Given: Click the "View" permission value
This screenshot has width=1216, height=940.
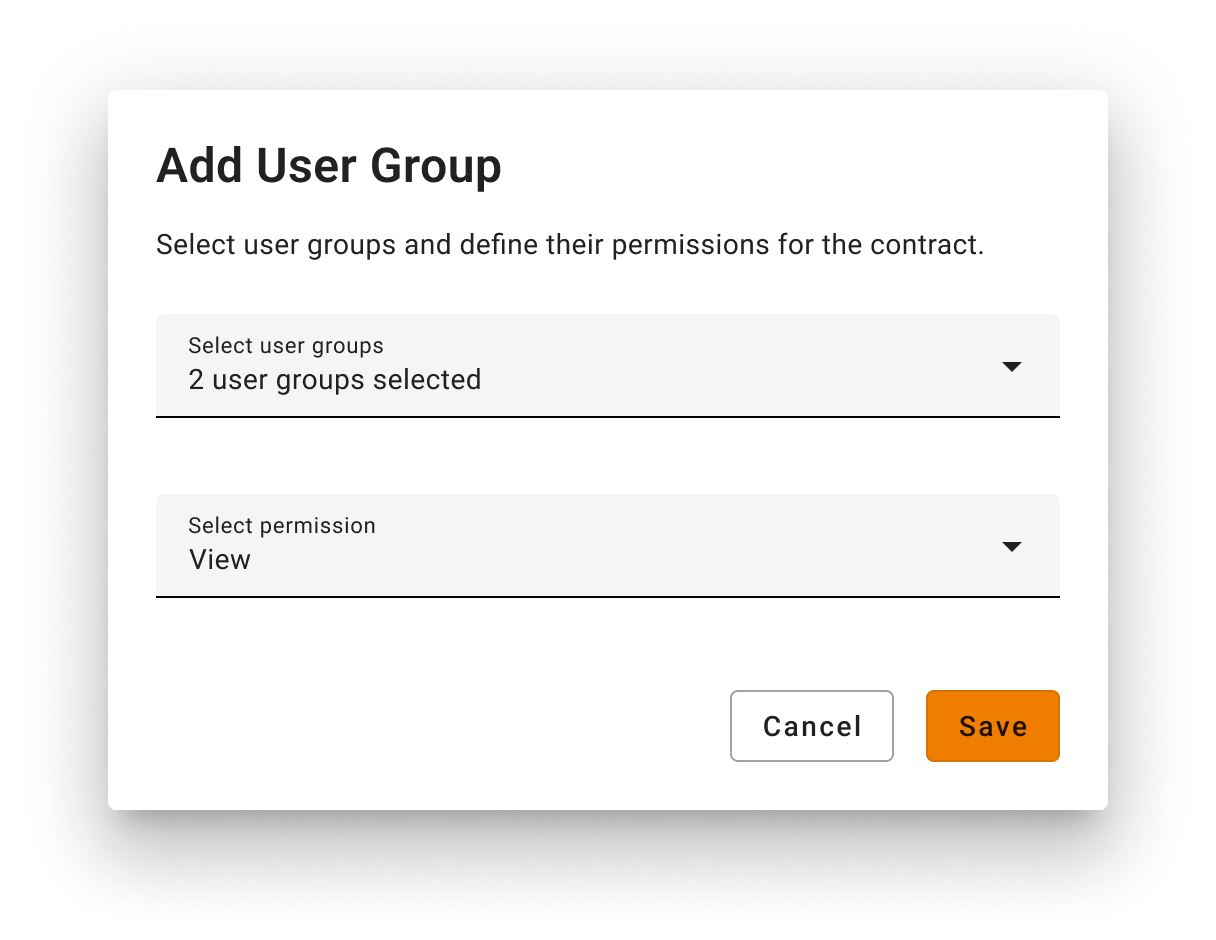Looking at the screenshot, I should tap(220, 560).
